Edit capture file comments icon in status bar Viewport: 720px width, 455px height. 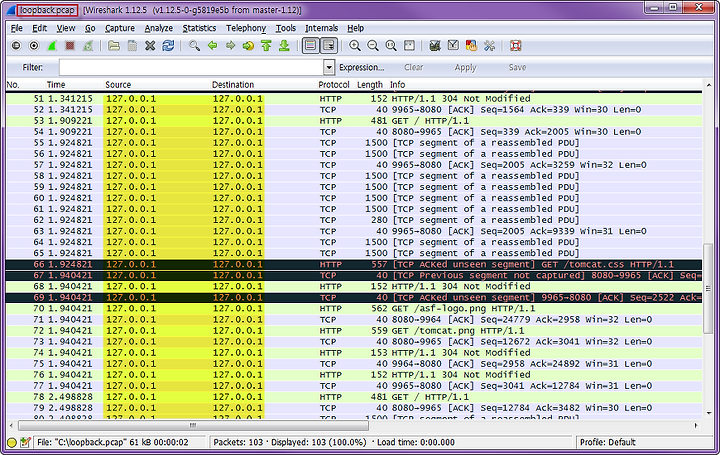25,443
